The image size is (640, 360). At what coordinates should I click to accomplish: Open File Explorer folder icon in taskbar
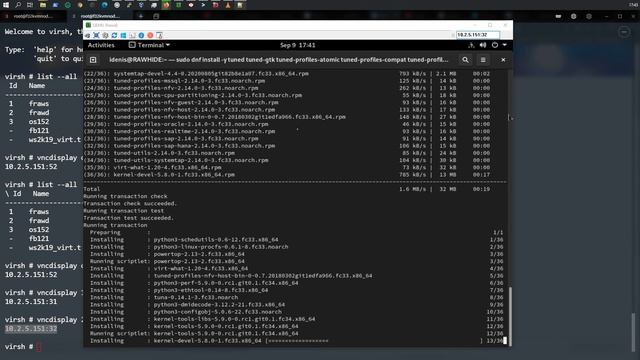42,5
